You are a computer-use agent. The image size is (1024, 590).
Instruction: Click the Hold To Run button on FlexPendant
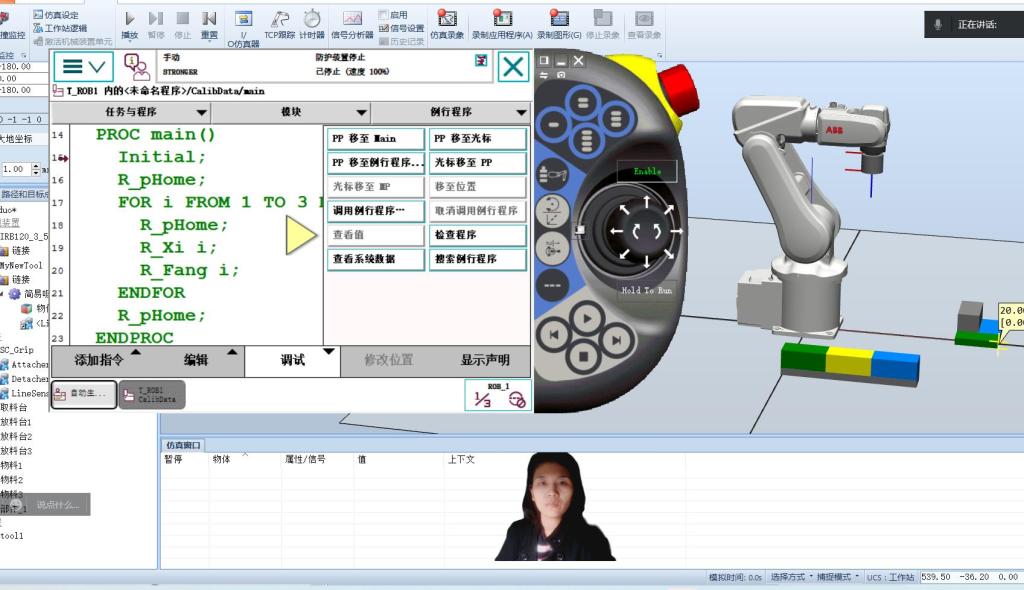pyautogui.click(x=646, y=290)
